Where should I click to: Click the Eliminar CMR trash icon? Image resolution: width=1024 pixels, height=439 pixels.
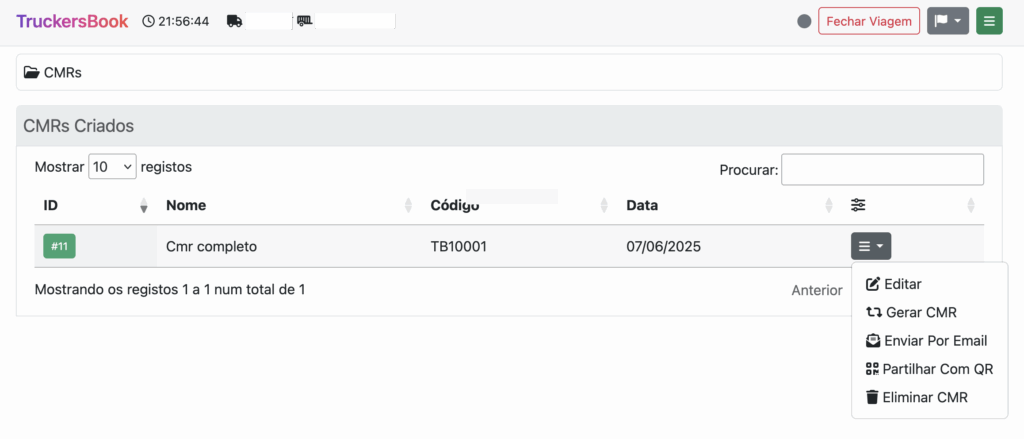point(872,397)
